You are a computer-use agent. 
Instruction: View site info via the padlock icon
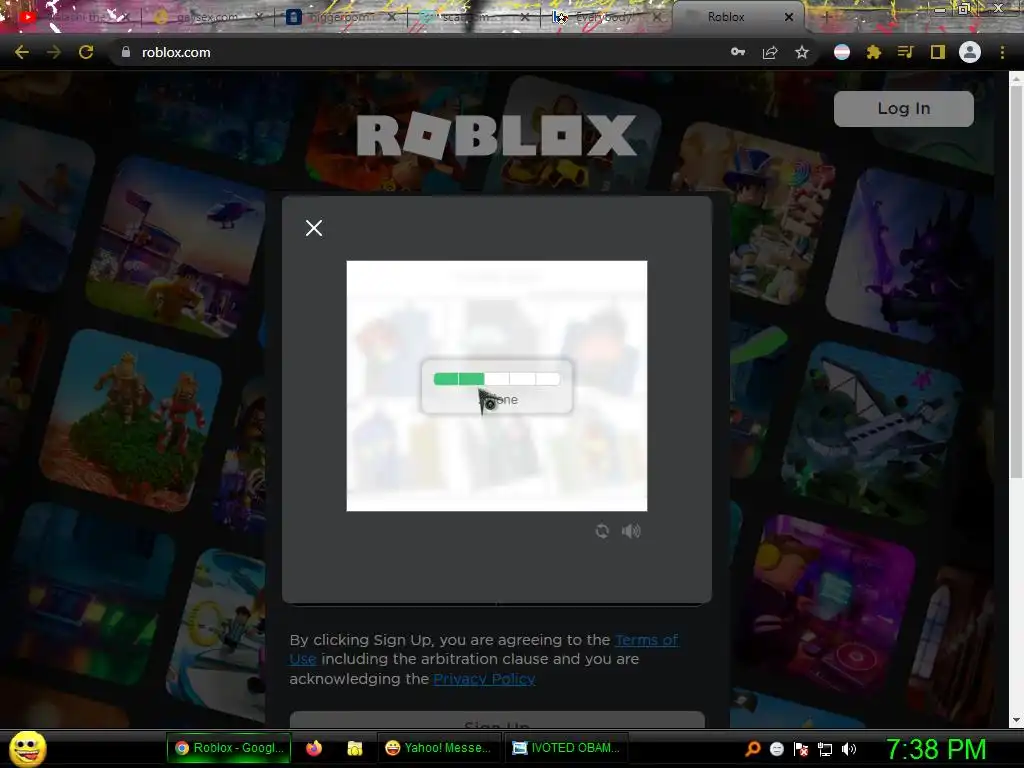tap(126, 52)
